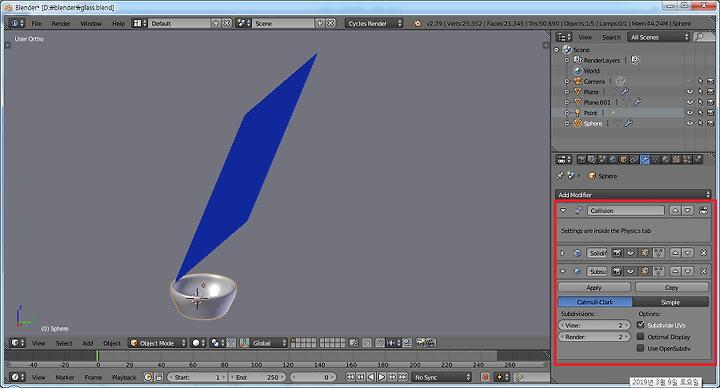The image size is (720, 388).
Task: Toggle Camera renderability camera icon in outliner
Action: 710,81
